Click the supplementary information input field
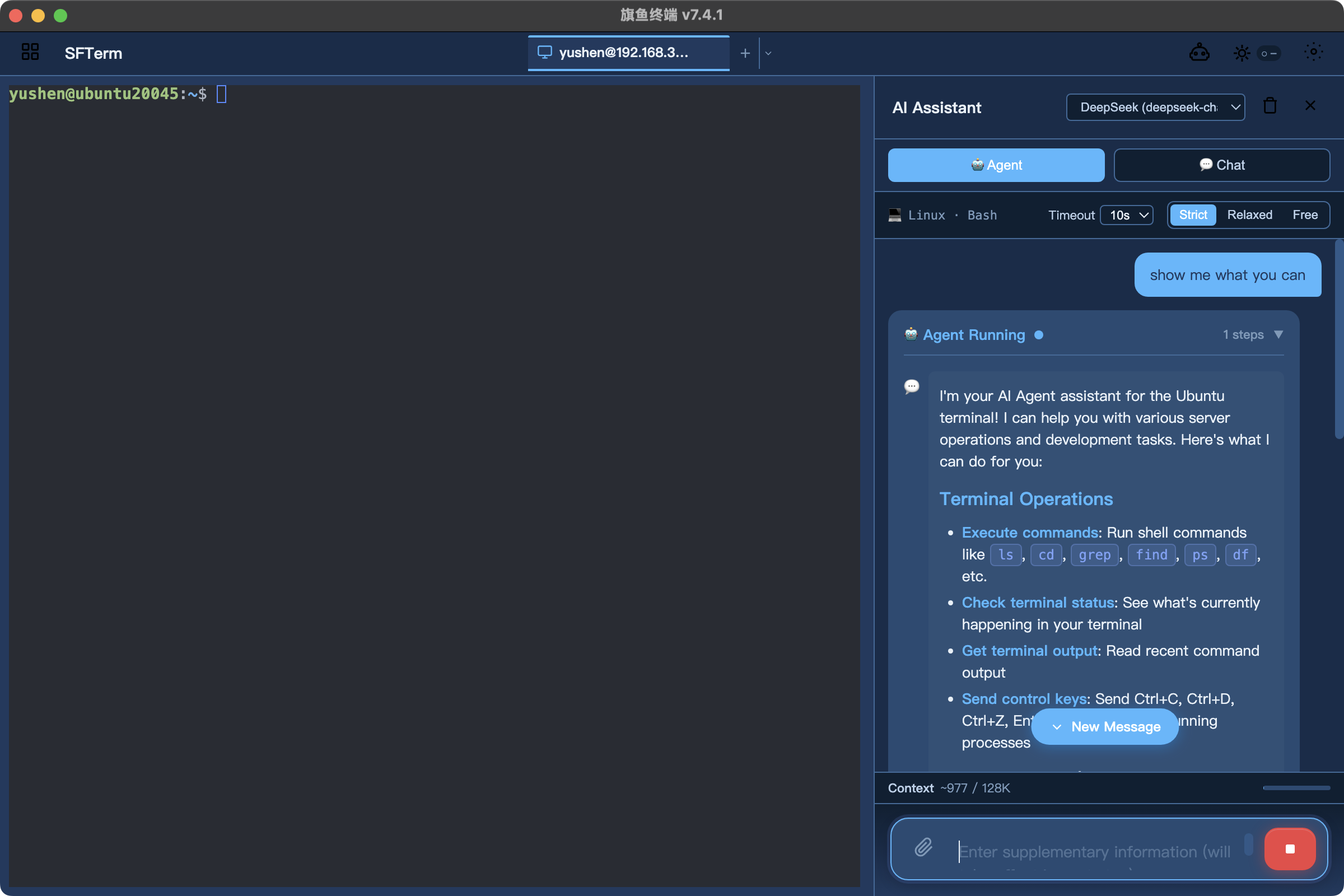Image resolution: width=1344 pixels, height=896 pixels. pos(1094,851)
